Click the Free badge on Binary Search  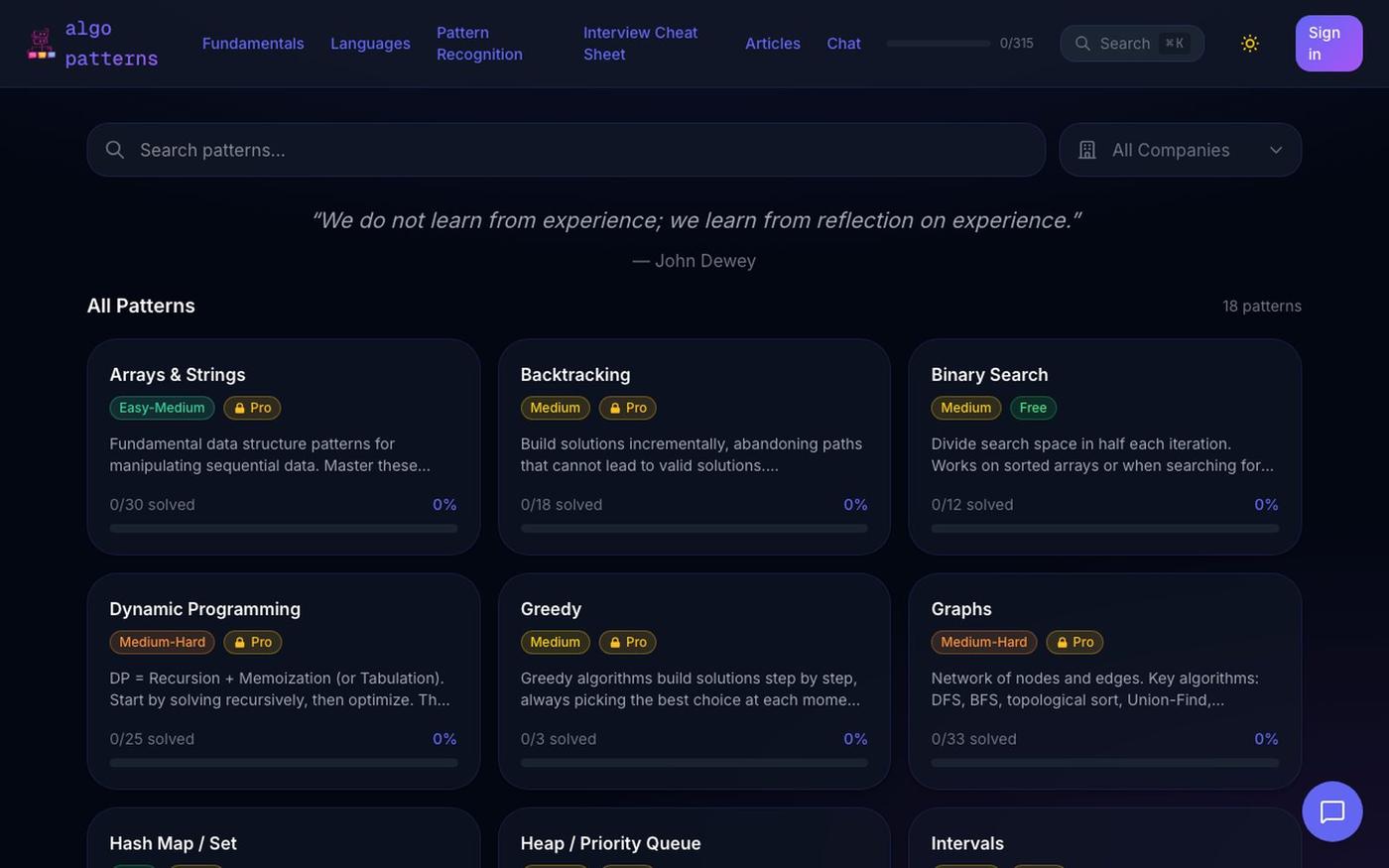(x=1033, y=408)
